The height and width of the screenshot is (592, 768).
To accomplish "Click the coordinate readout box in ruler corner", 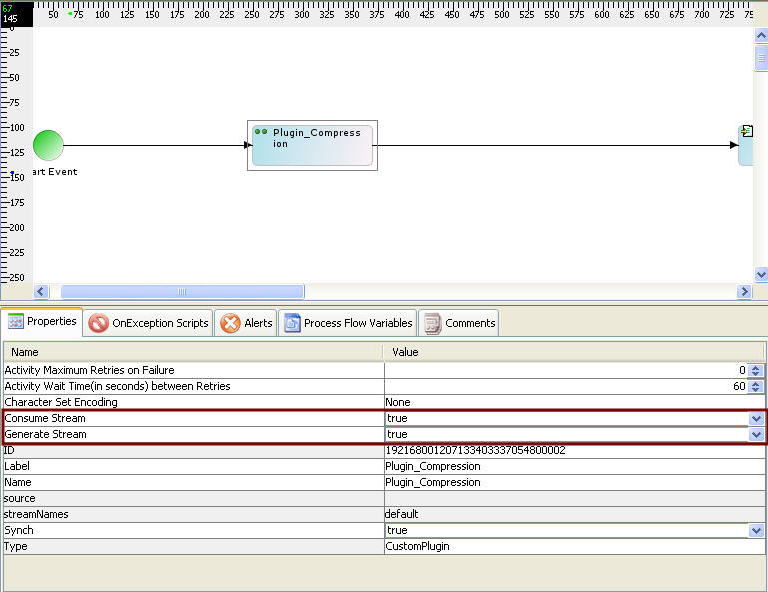I will point(17,13).
